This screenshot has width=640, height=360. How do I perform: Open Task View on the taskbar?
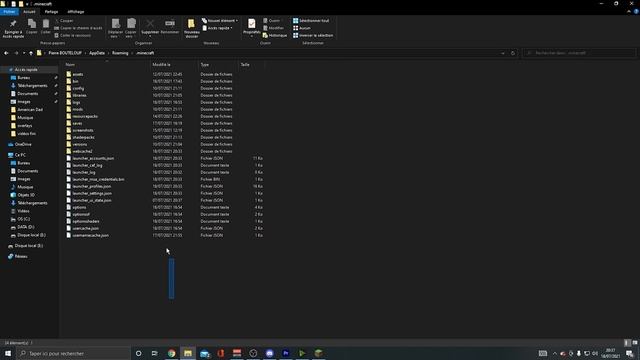pyautogui.click(x=155, y=353)
